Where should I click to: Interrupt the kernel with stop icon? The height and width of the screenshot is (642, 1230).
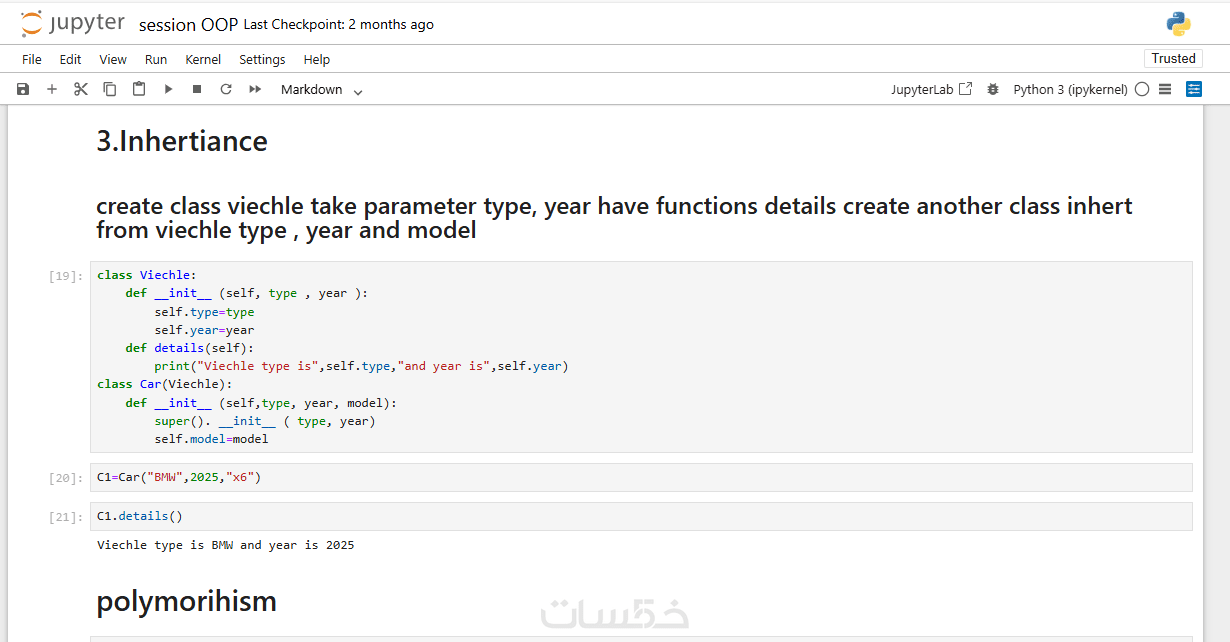click(x=197, y=89)
